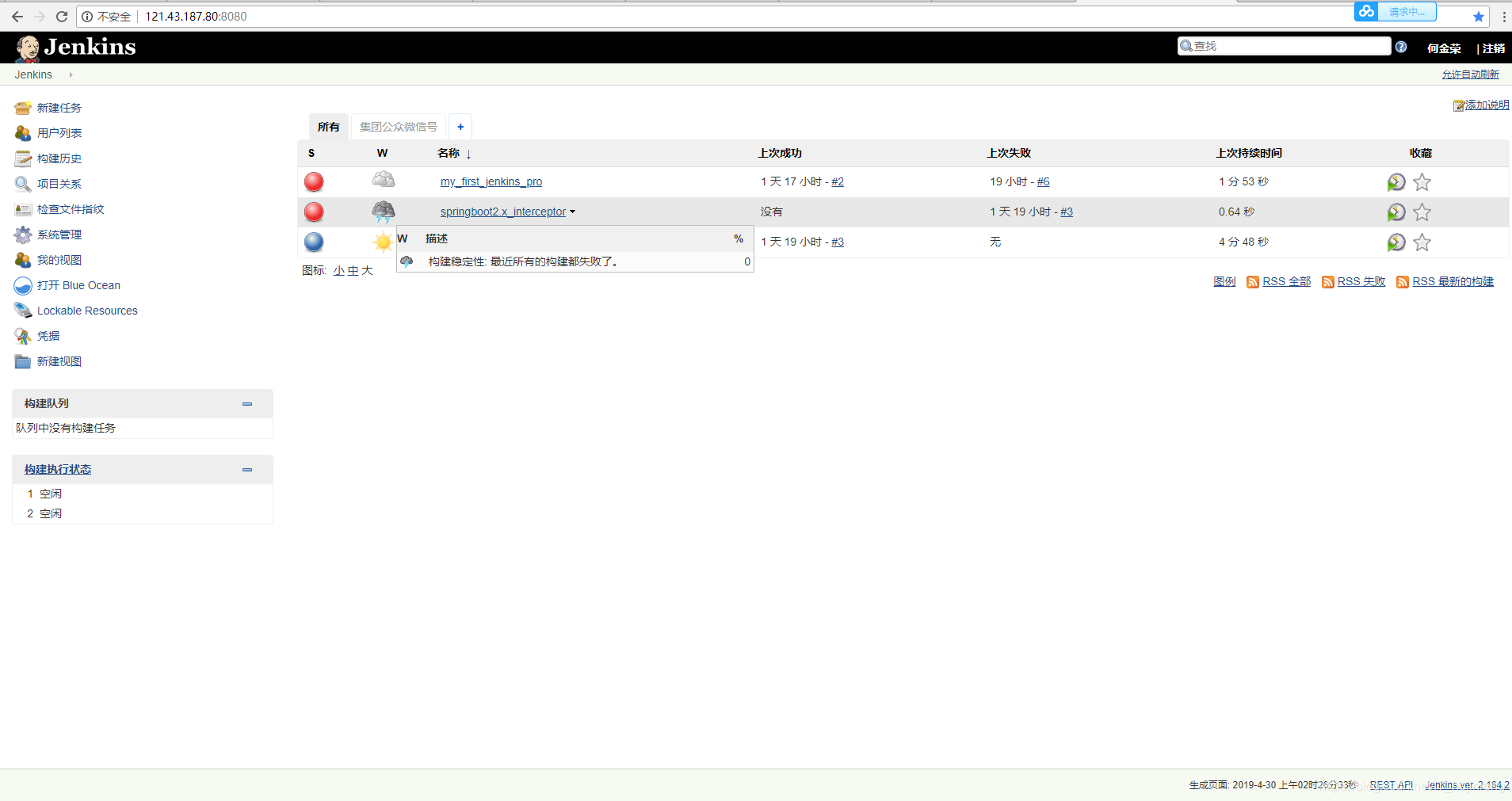Screen dimensions: 1512x801
Task: Click the blue status ball of third job
Action: pyautogui.click(x=314, y=242)
